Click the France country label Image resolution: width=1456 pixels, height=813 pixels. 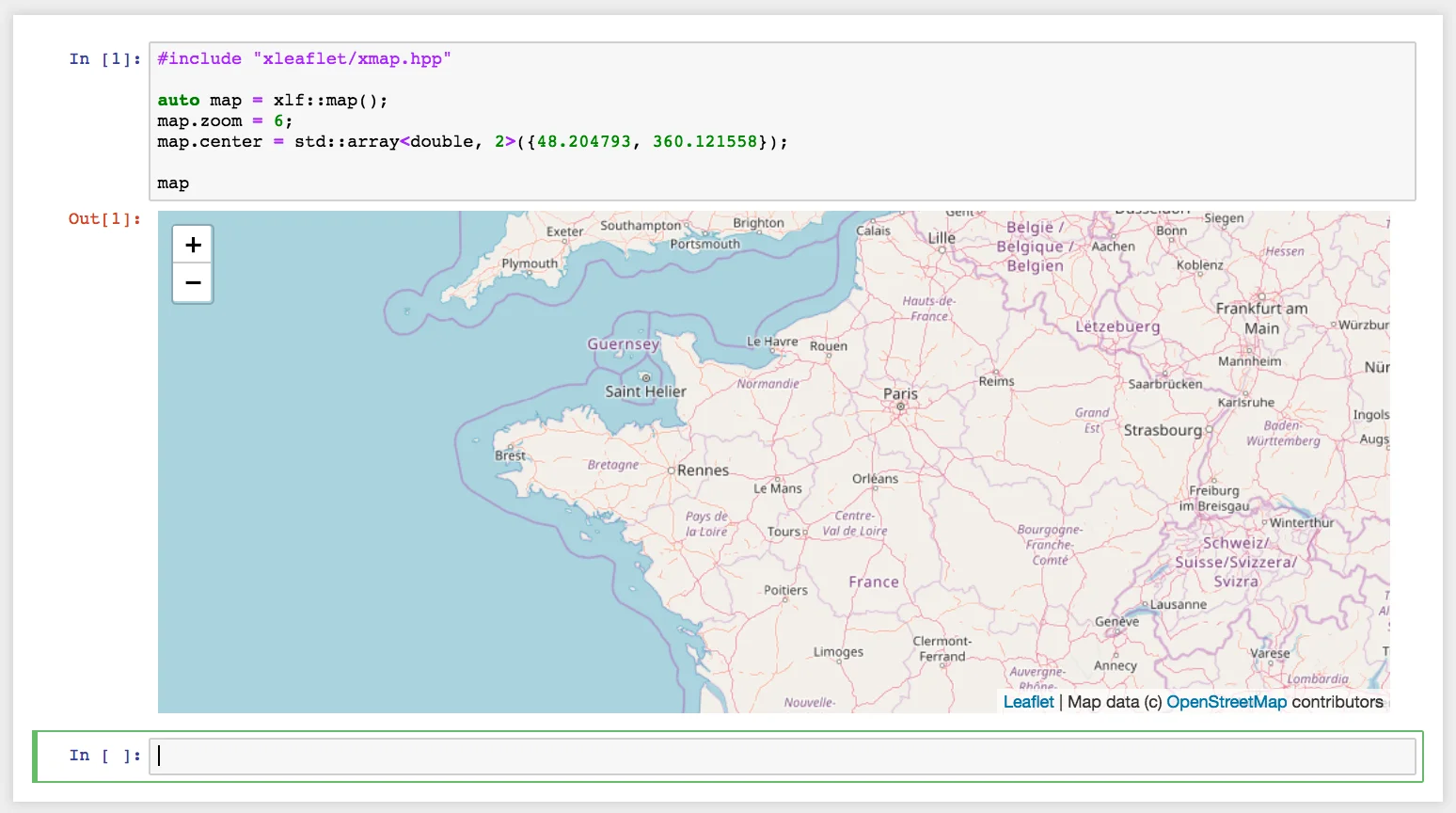pos(874,582)
